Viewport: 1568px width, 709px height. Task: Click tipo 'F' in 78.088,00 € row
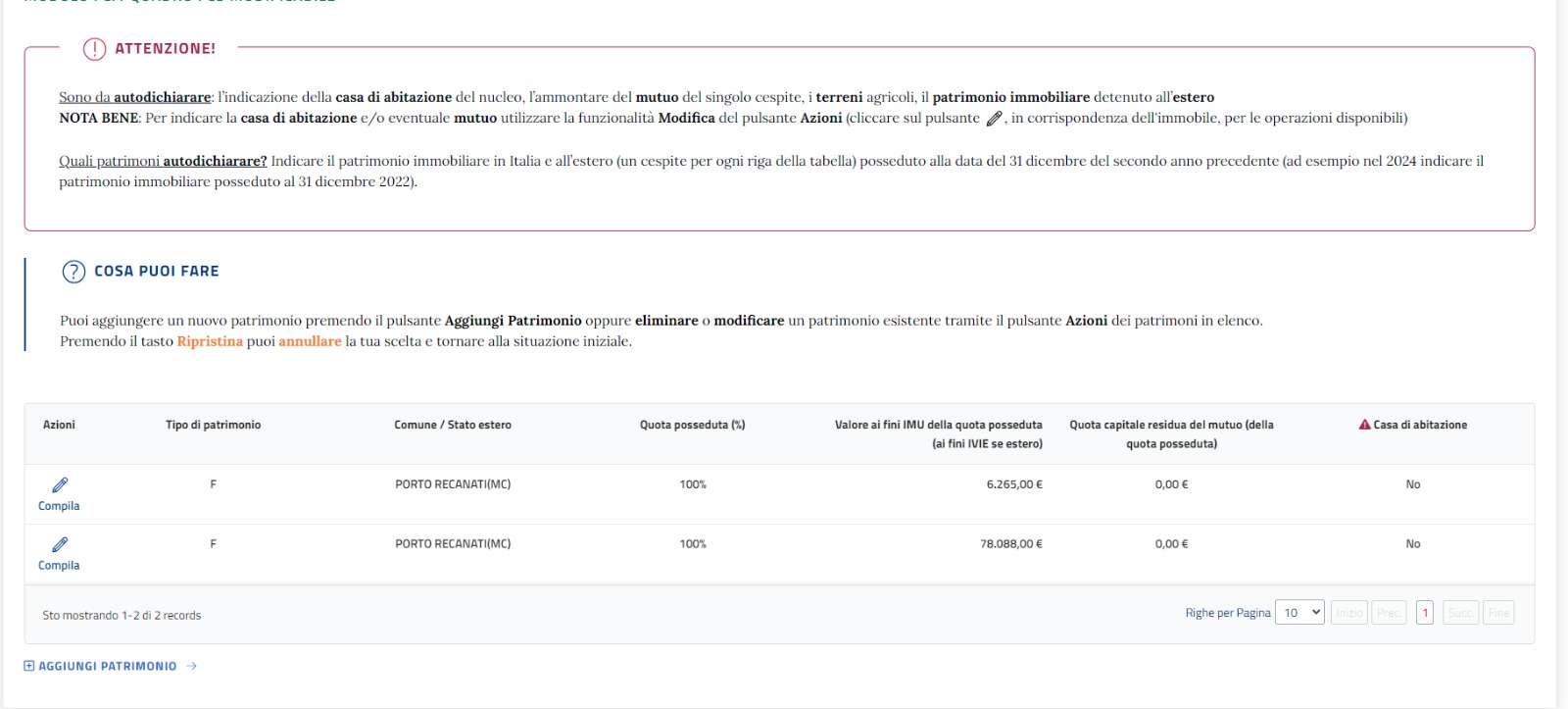tap(213, 544)
